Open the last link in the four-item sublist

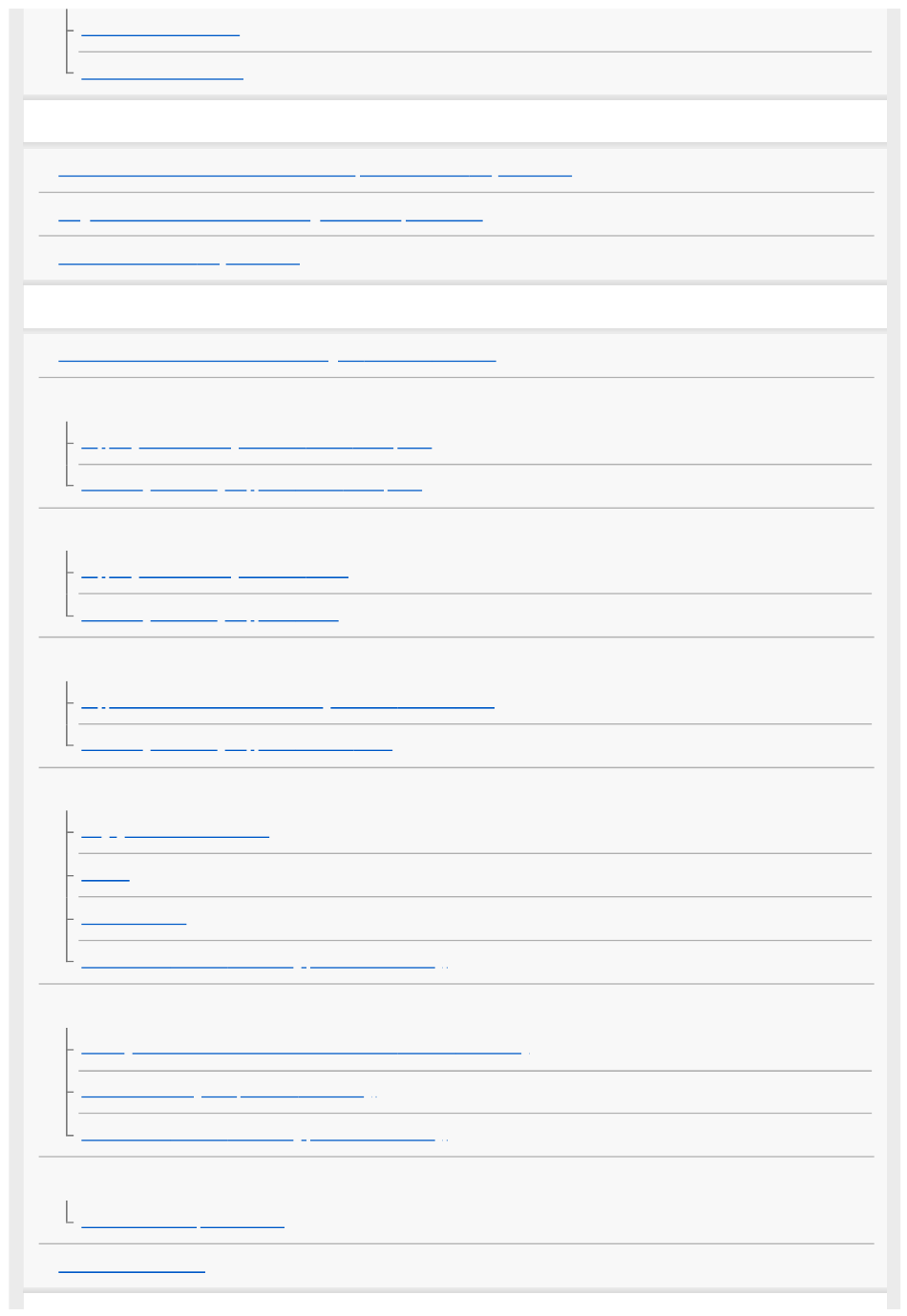coord(264,964)
